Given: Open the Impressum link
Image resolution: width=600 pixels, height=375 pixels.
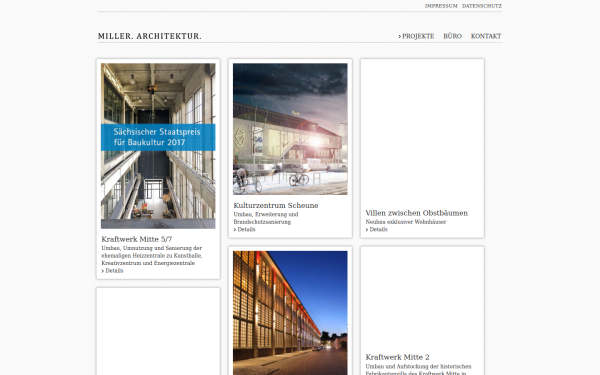Looking at the screenshot, I should point(441,6).
